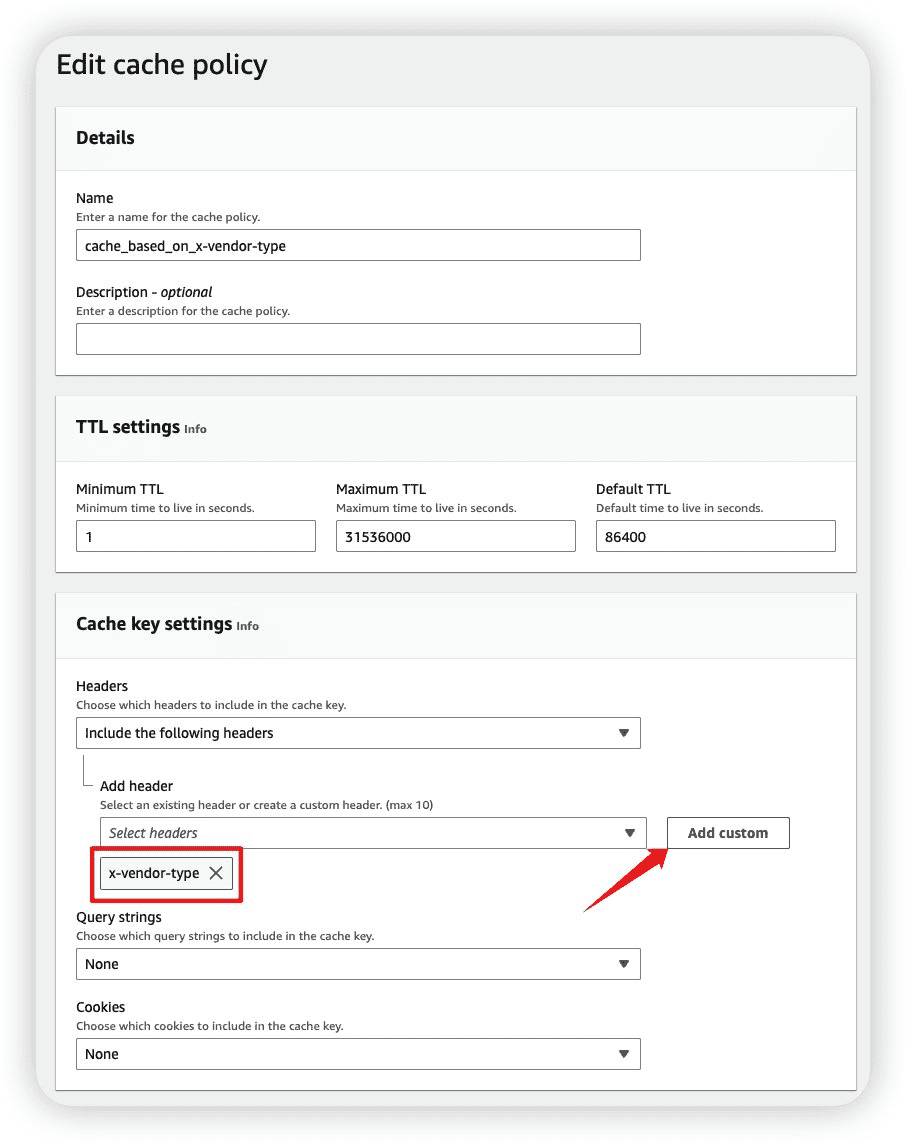The image size is (906, 1142).
Task: Click the Cookies dropdown arrow icon
Action: click(x=623, y=1054)
